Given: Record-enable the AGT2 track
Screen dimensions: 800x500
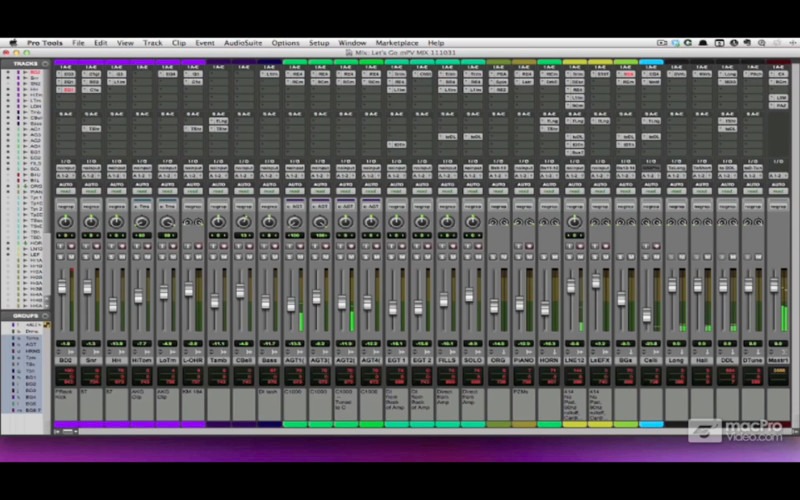Looking at the screenshot, I should coord(352,246).
